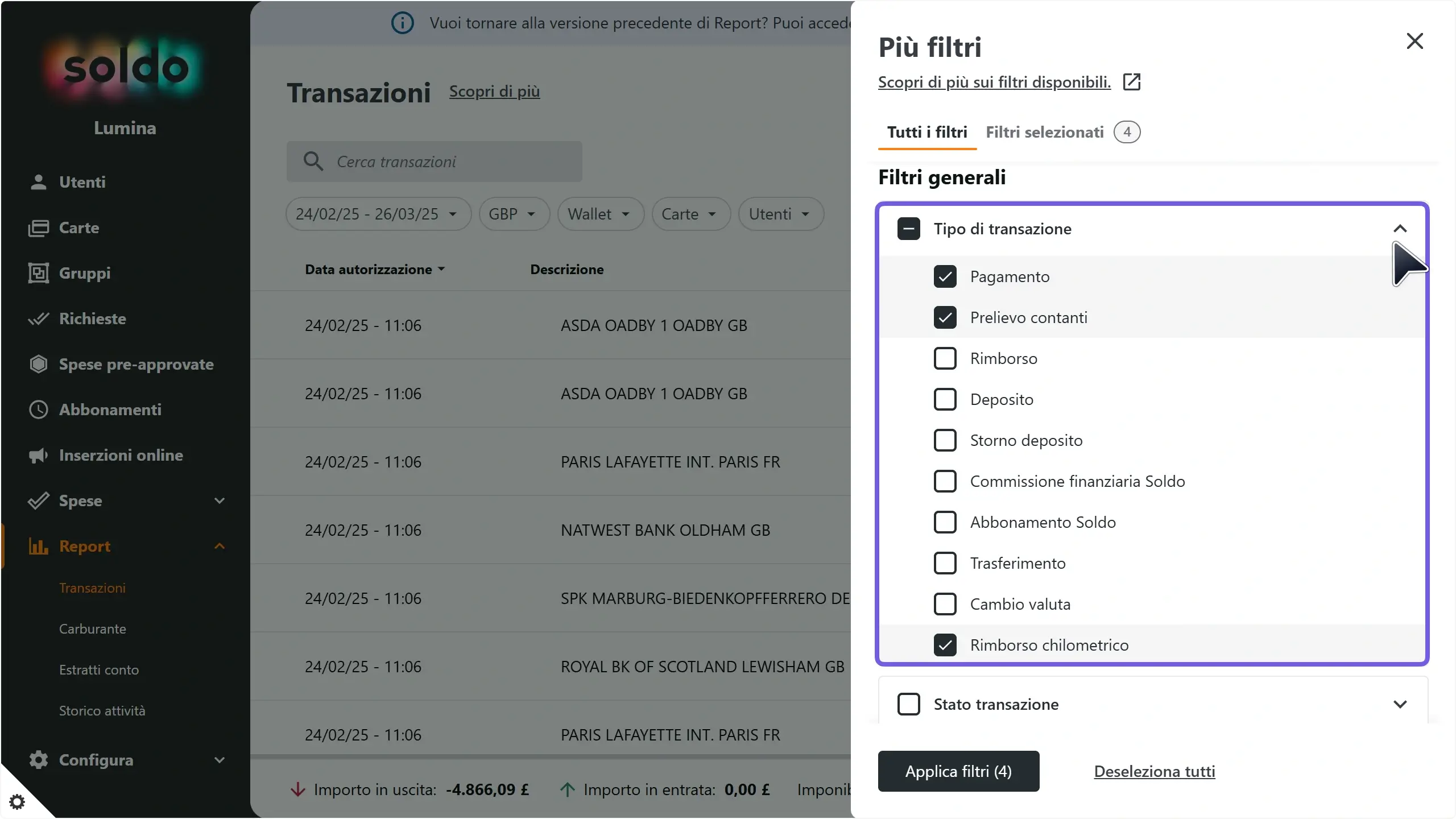This screenshot has height=819, width=1456.
Task: Check the Stato transazione checkbox
Action: click(908, 704)
